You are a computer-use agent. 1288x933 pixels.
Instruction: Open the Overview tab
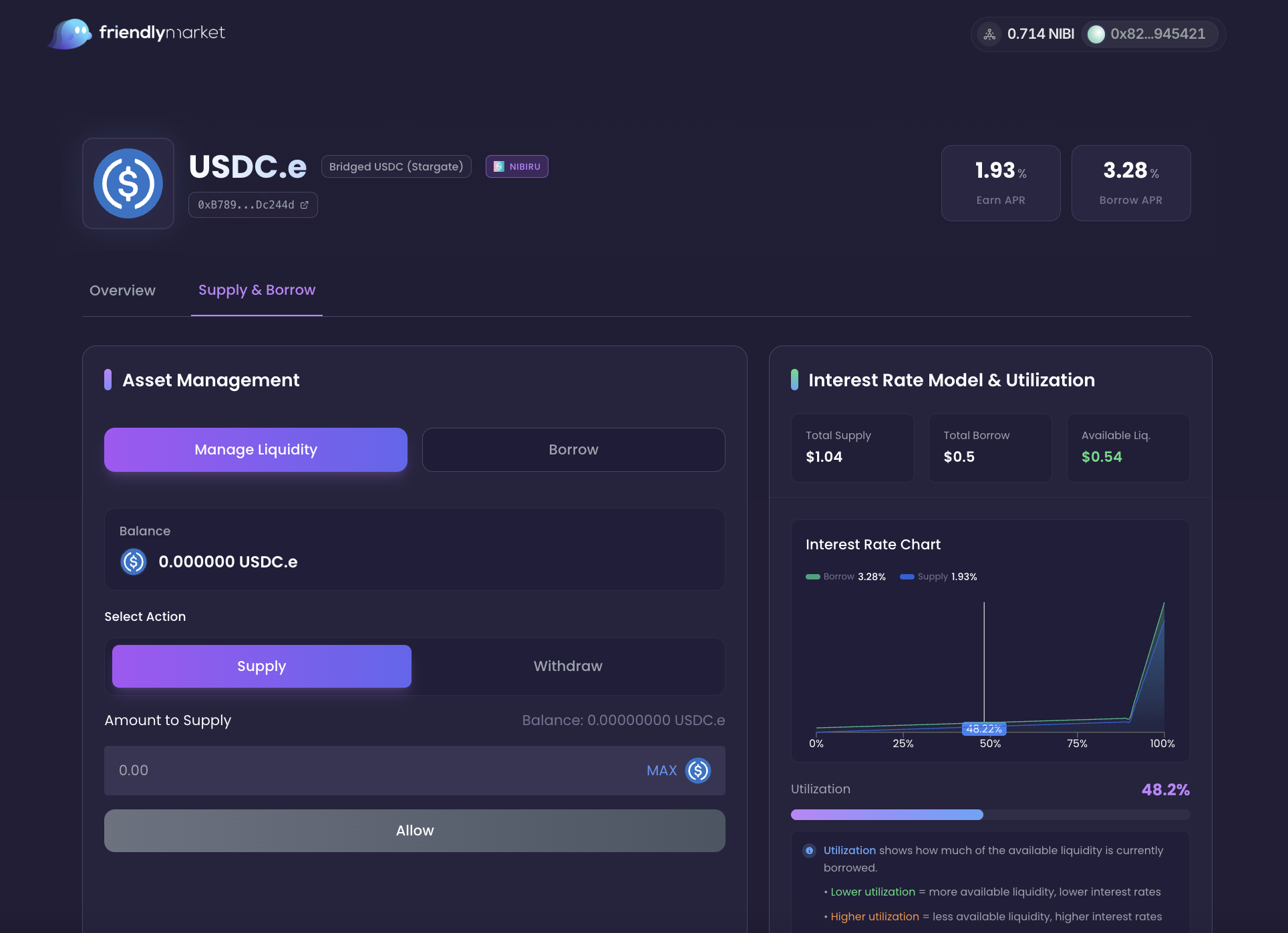122,291
